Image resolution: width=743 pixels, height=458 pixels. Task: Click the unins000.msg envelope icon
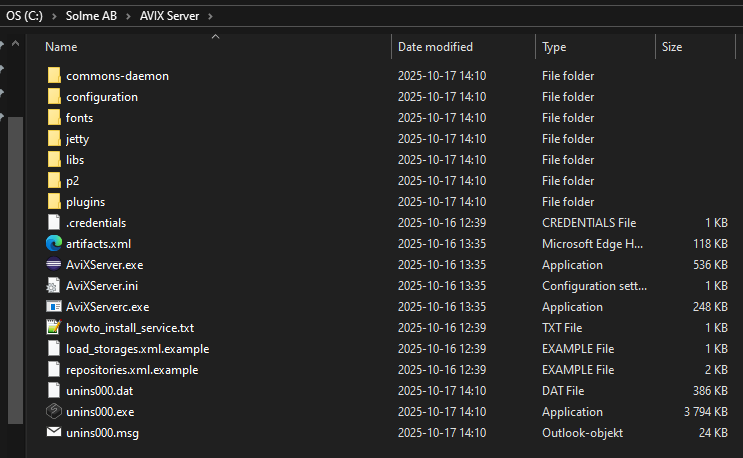(x=54, y=433)
